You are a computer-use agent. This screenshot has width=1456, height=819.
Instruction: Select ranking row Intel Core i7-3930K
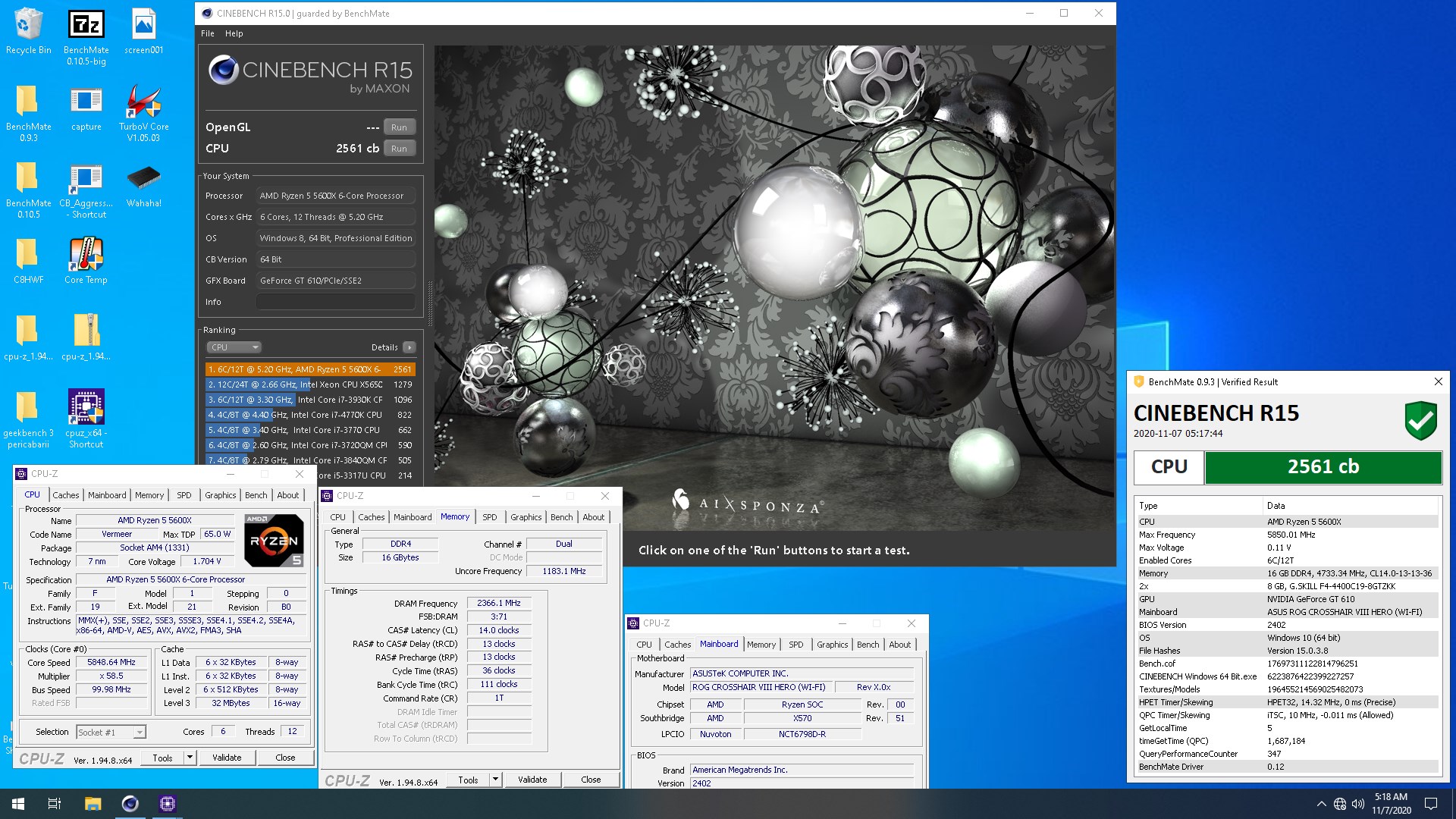pos(310,400)
